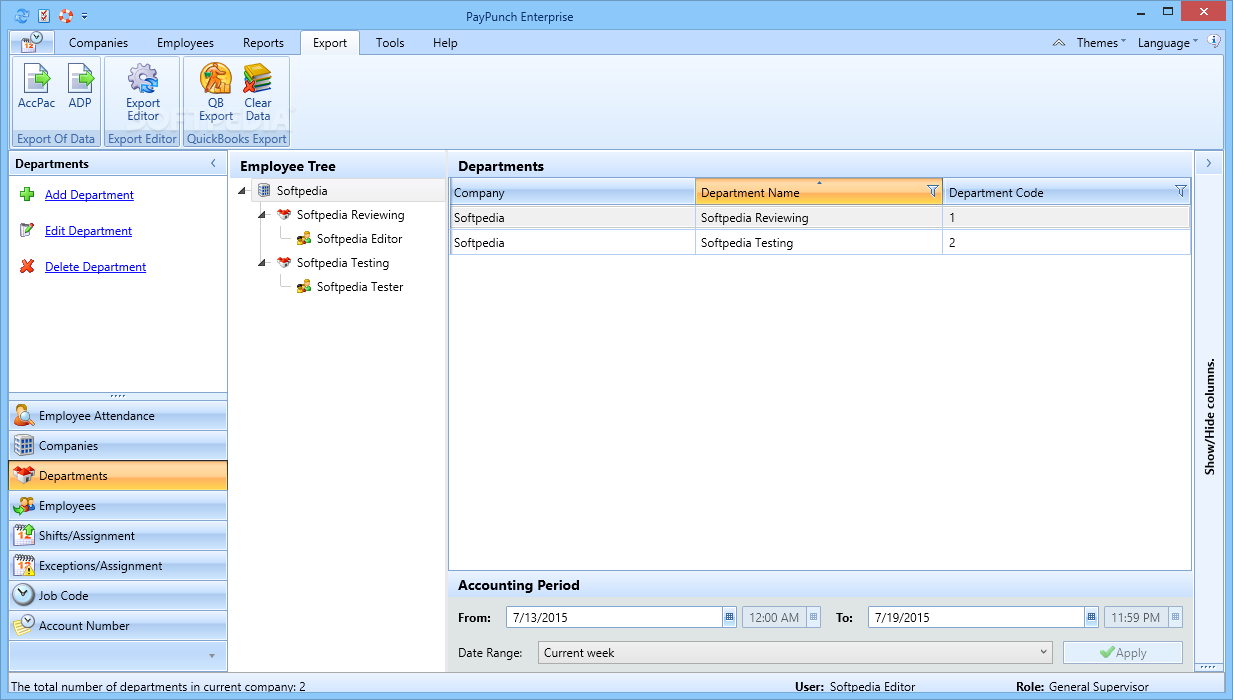
Task: Switch to the Employees ribbon tab
Action: [185, 43]
